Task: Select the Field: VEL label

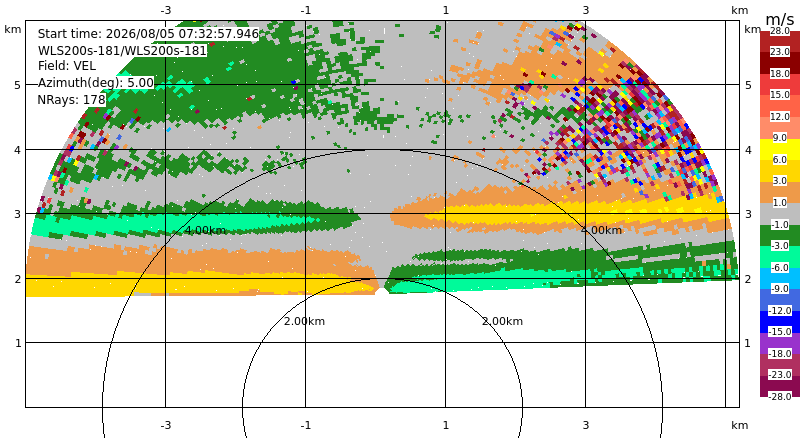Action: [x=67, y=66]
